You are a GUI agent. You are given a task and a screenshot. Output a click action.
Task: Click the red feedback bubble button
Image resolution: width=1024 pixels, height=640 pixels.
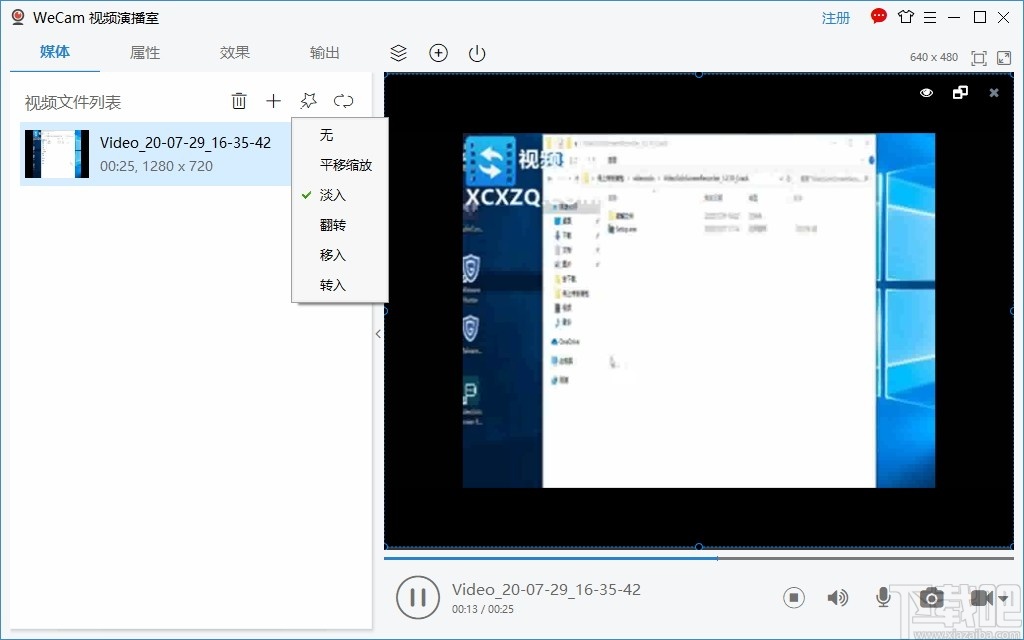[877, 16]
